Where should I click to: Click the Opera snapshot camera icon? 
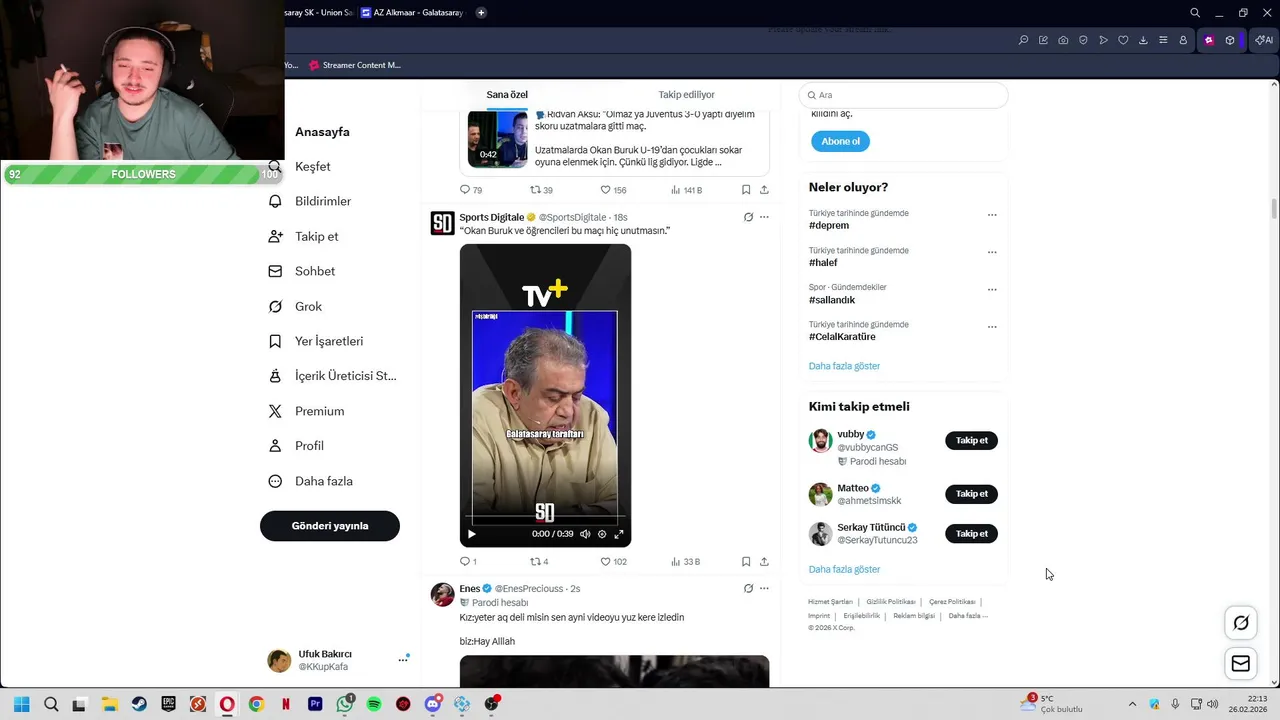1063,40
